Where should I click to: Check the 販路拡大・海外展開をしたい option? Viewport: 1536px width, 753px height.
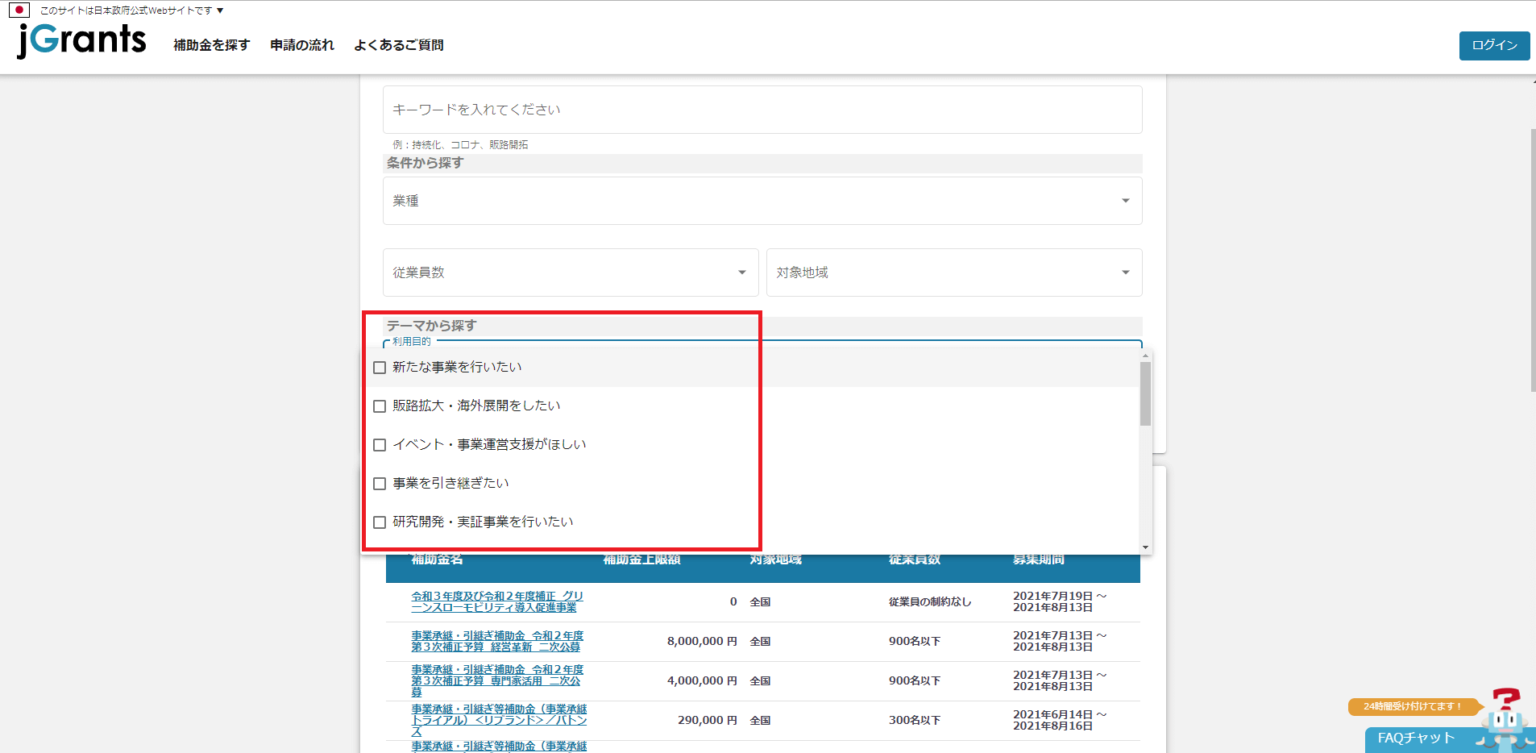point(379,405)
